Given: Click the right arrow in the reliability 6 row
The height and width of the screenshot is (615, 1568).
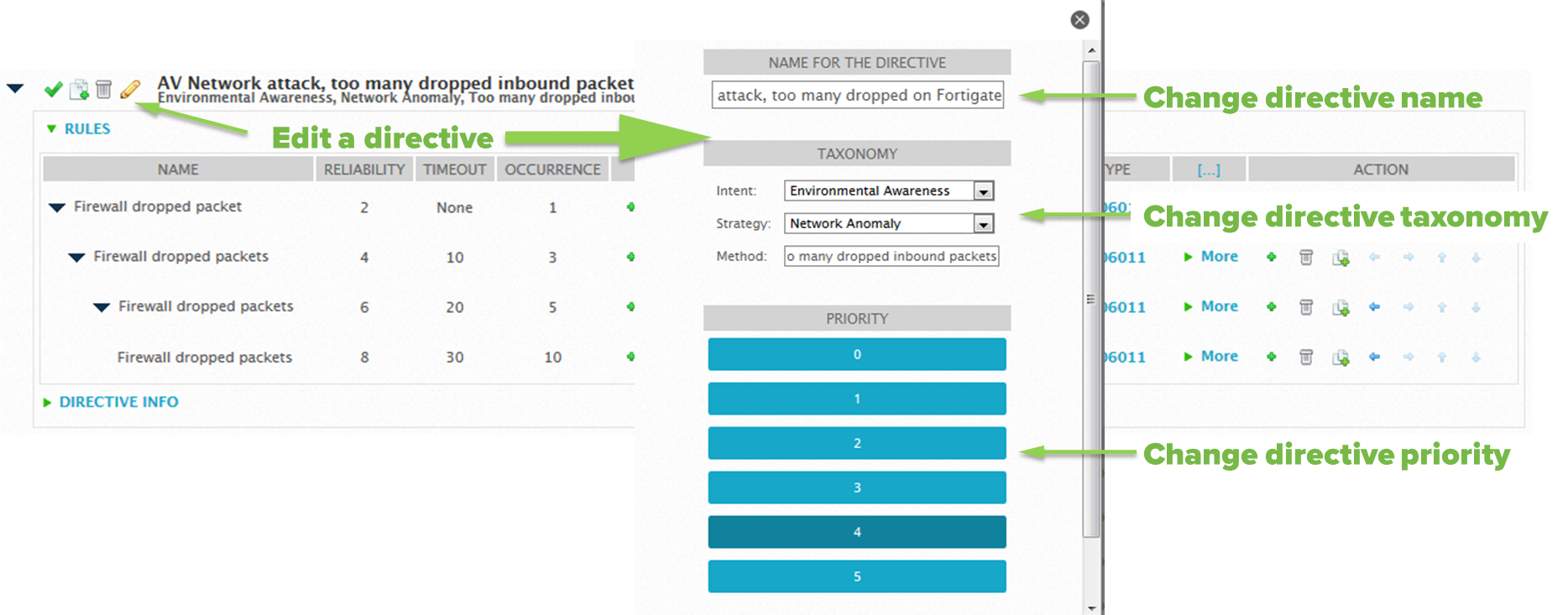Looking at the screenshot, I should [x=1409, y=307].
